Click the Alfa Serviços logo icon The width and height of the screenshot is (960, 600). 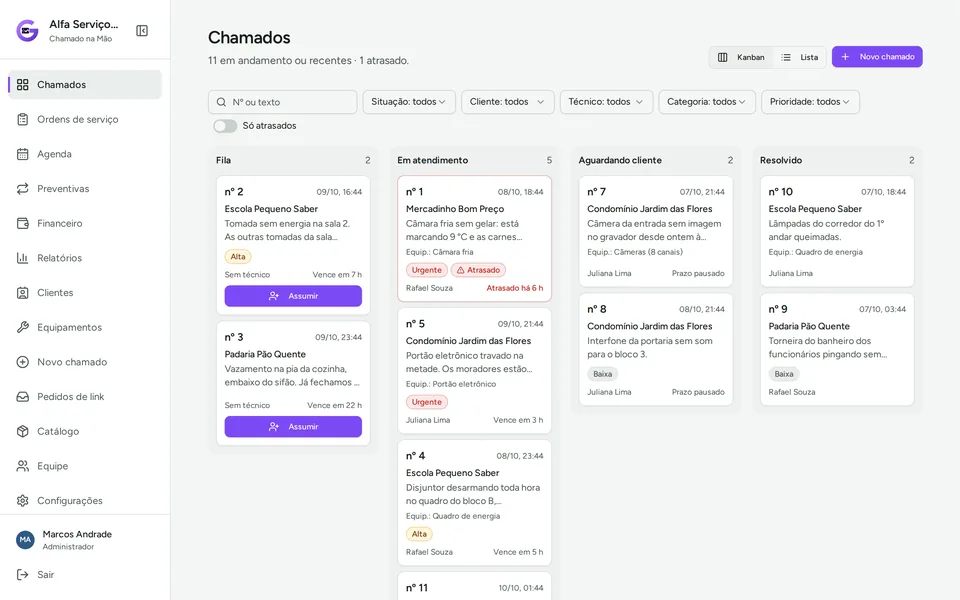pos(27,31)
